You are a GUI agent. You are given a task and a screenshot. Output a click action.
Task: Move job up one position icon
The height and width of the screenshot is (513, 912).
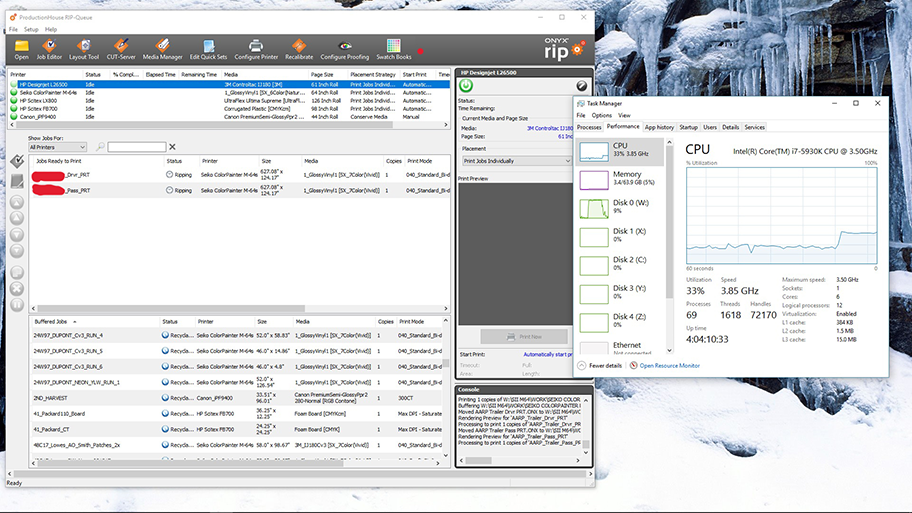pyautogui.click(x=17, y=218)
